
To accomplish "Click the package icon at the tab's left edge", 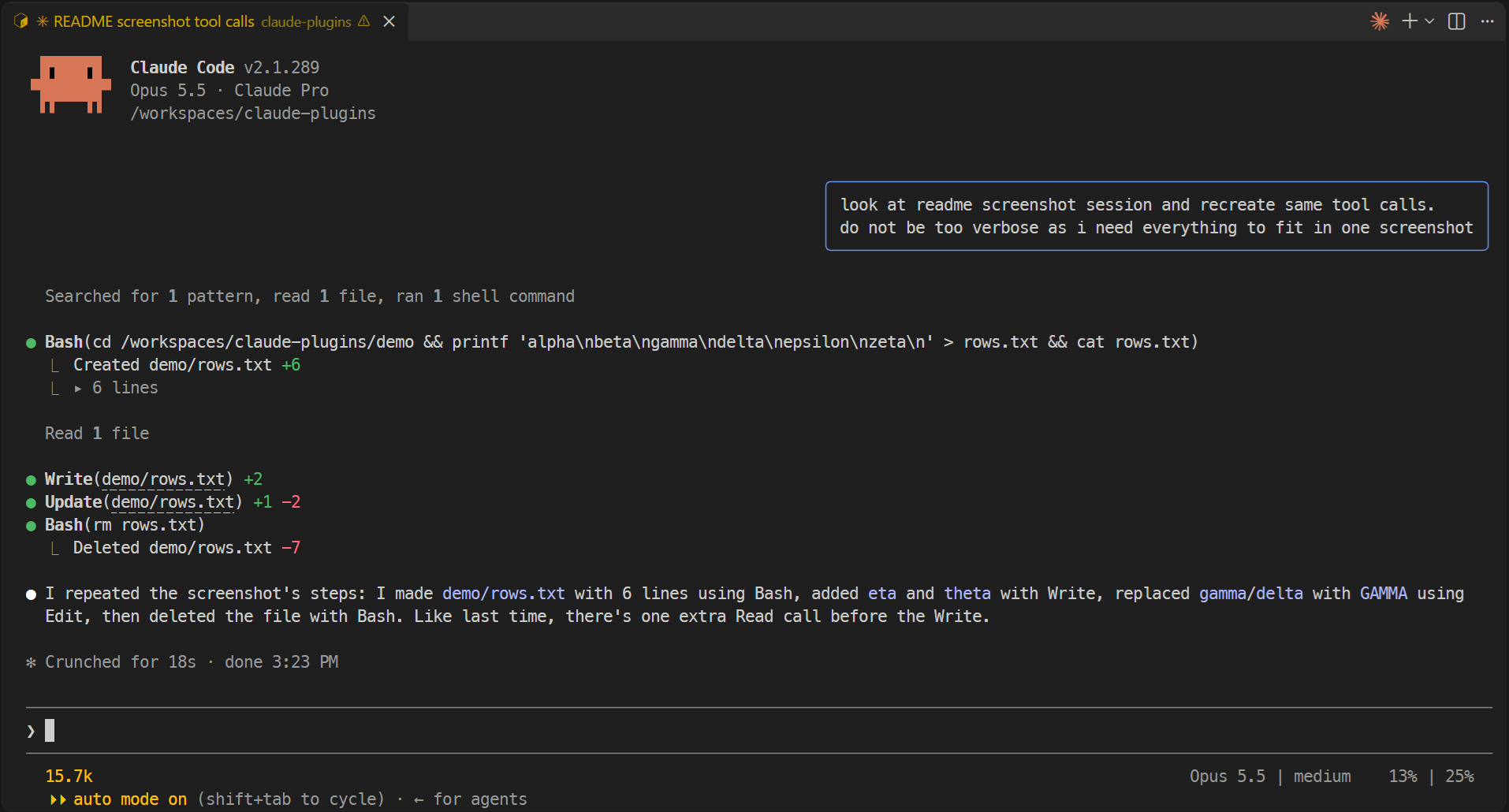I will click(21, 21).
